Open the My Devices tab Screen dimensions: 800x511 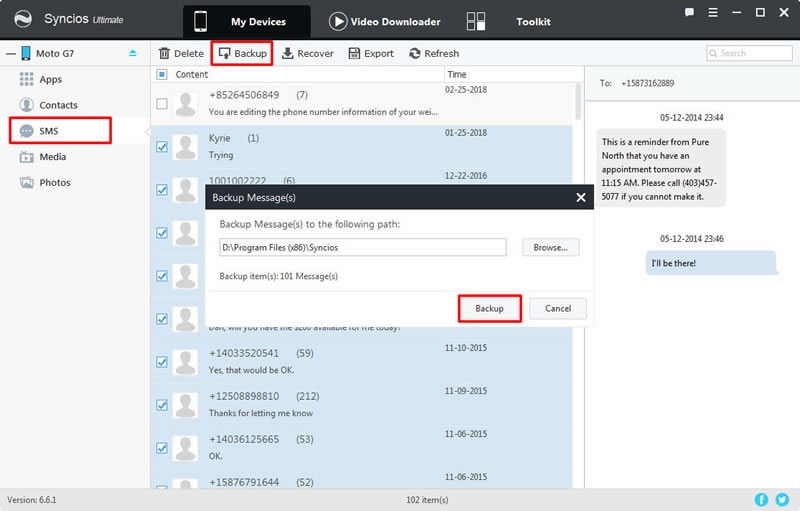point(246,21)
